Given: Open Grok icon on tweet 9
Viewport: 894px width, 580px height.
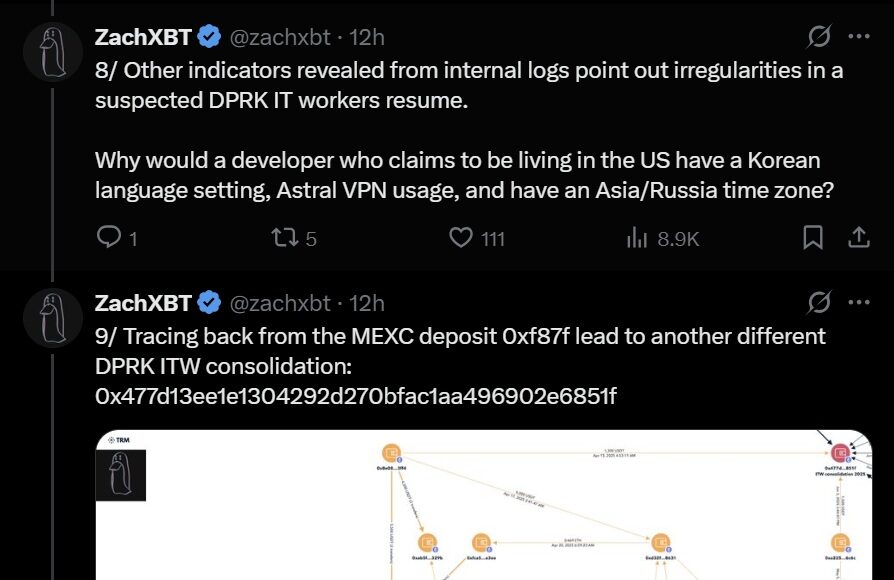Looking at the screenshot, I should coord(819,302).
